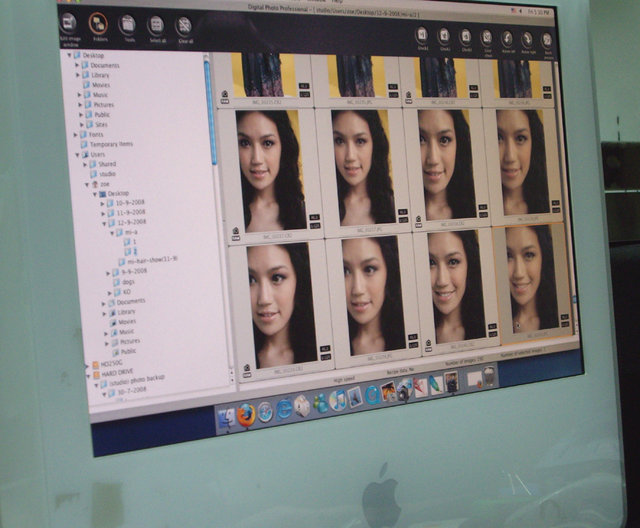Click the rightmost toolbar icon

[547, 40]
